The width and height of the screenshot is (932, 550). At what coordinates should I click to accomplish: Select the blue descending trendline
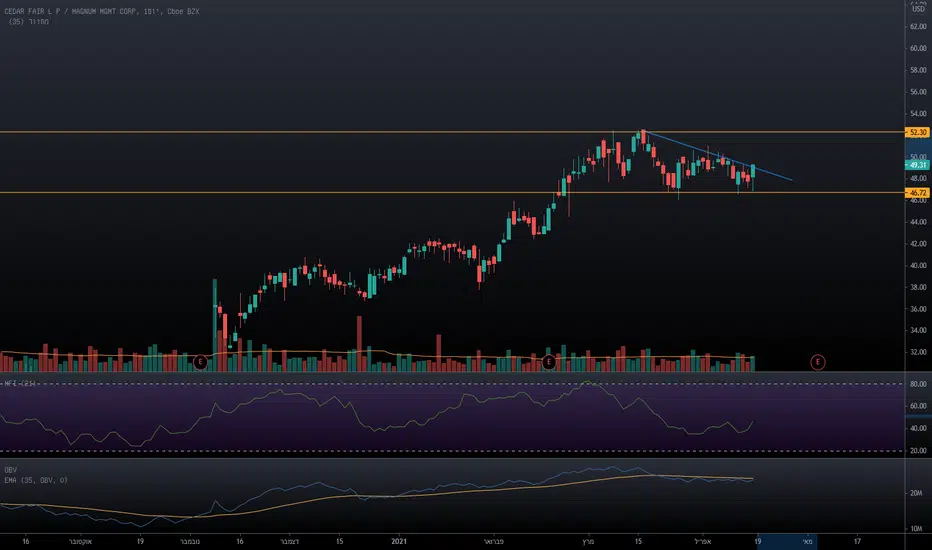click(x=719, y=156)
